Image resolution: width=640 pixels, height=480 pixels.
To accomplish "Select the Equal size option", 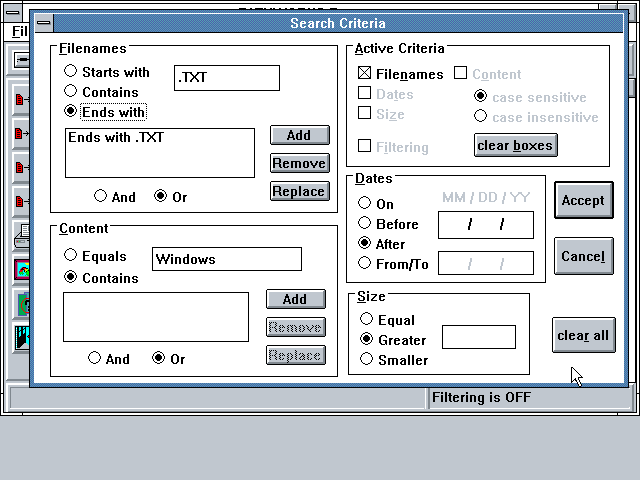I will coord(387,320).
